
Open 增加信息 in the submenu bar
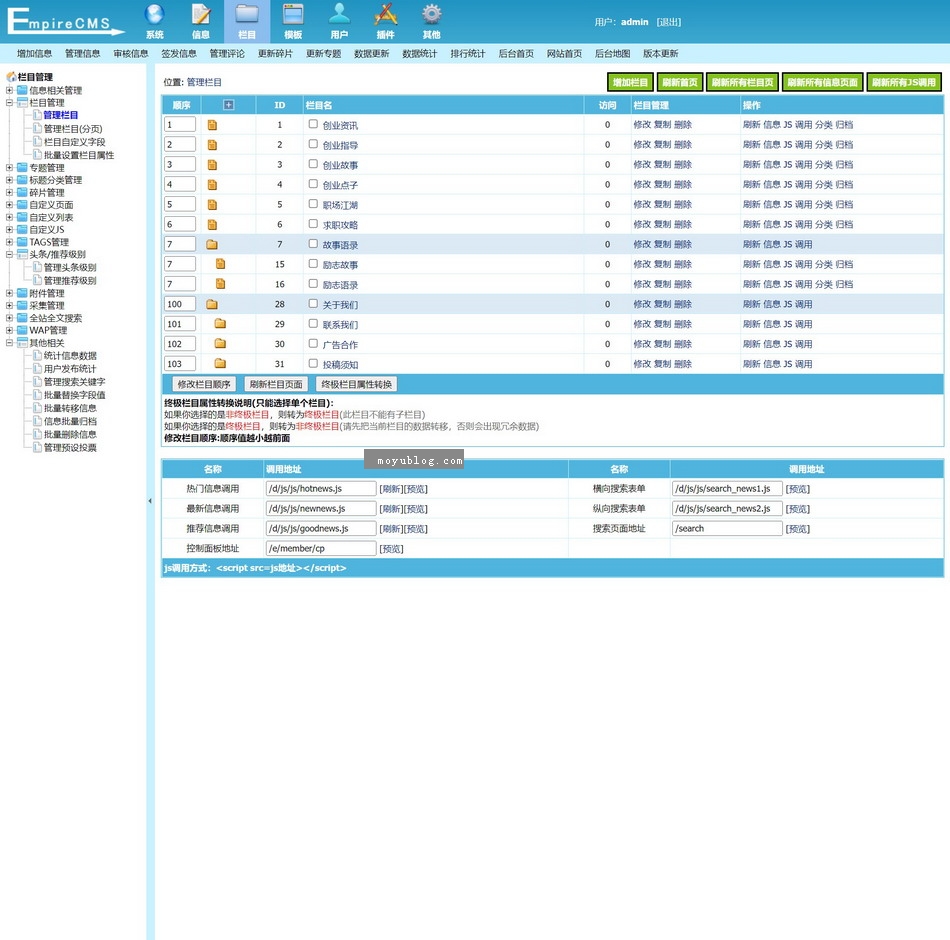tap(35, 53)
